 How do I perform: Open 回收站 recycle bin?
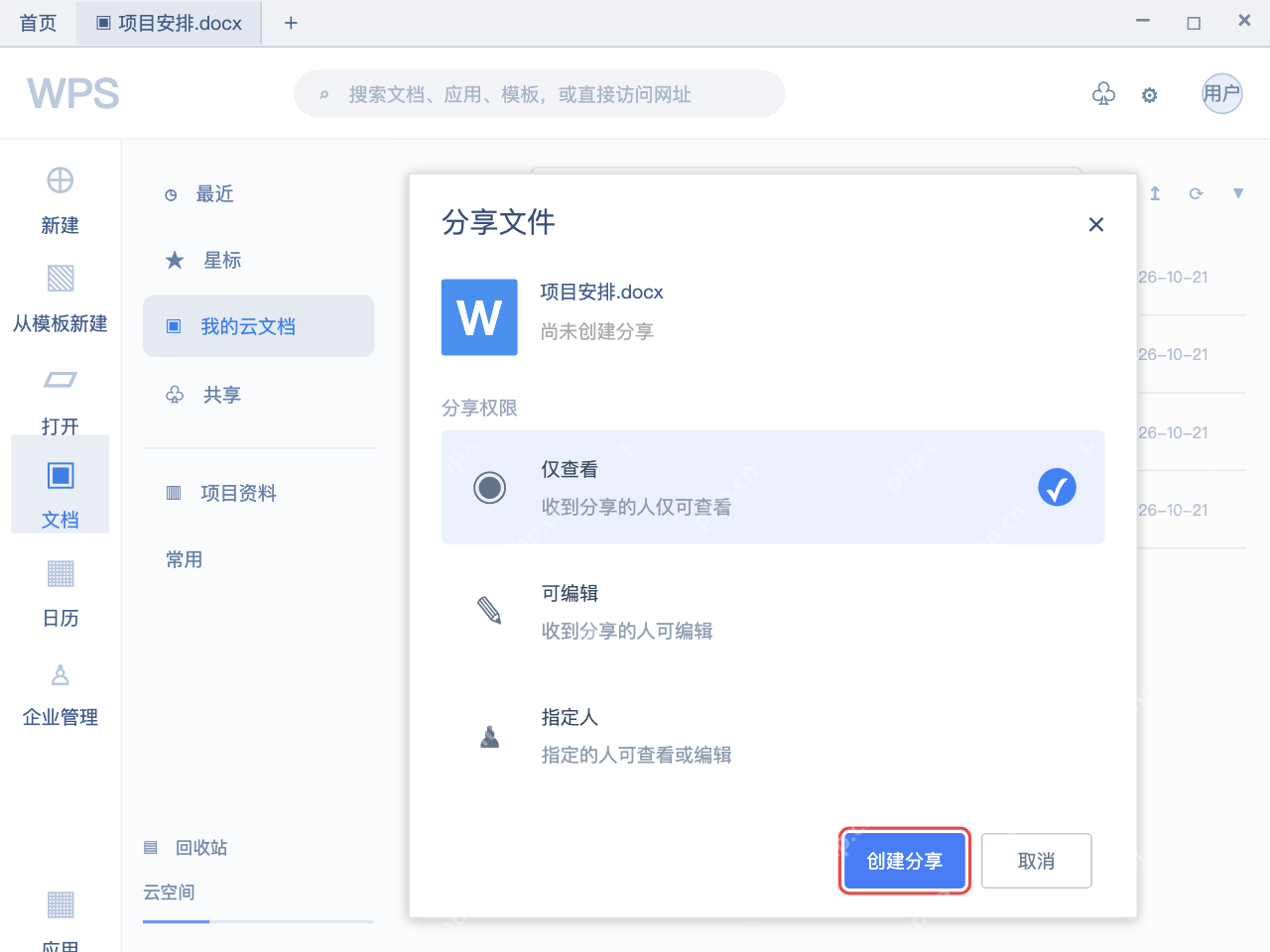[x=187, y=848]
